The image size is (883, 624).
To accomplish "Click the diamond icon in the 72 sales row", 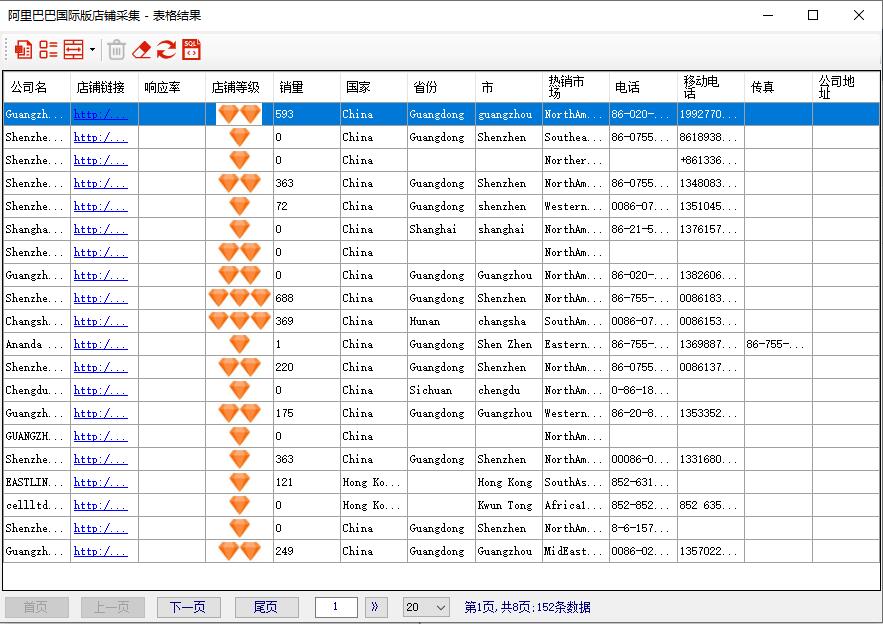I will (239, 206).
